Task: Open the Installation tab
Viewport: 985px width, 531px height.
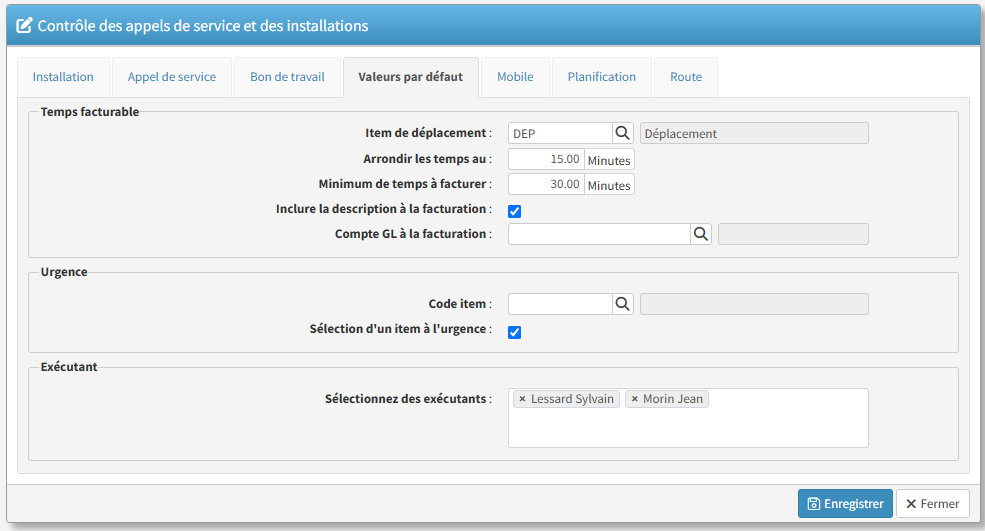Action: 63,77
